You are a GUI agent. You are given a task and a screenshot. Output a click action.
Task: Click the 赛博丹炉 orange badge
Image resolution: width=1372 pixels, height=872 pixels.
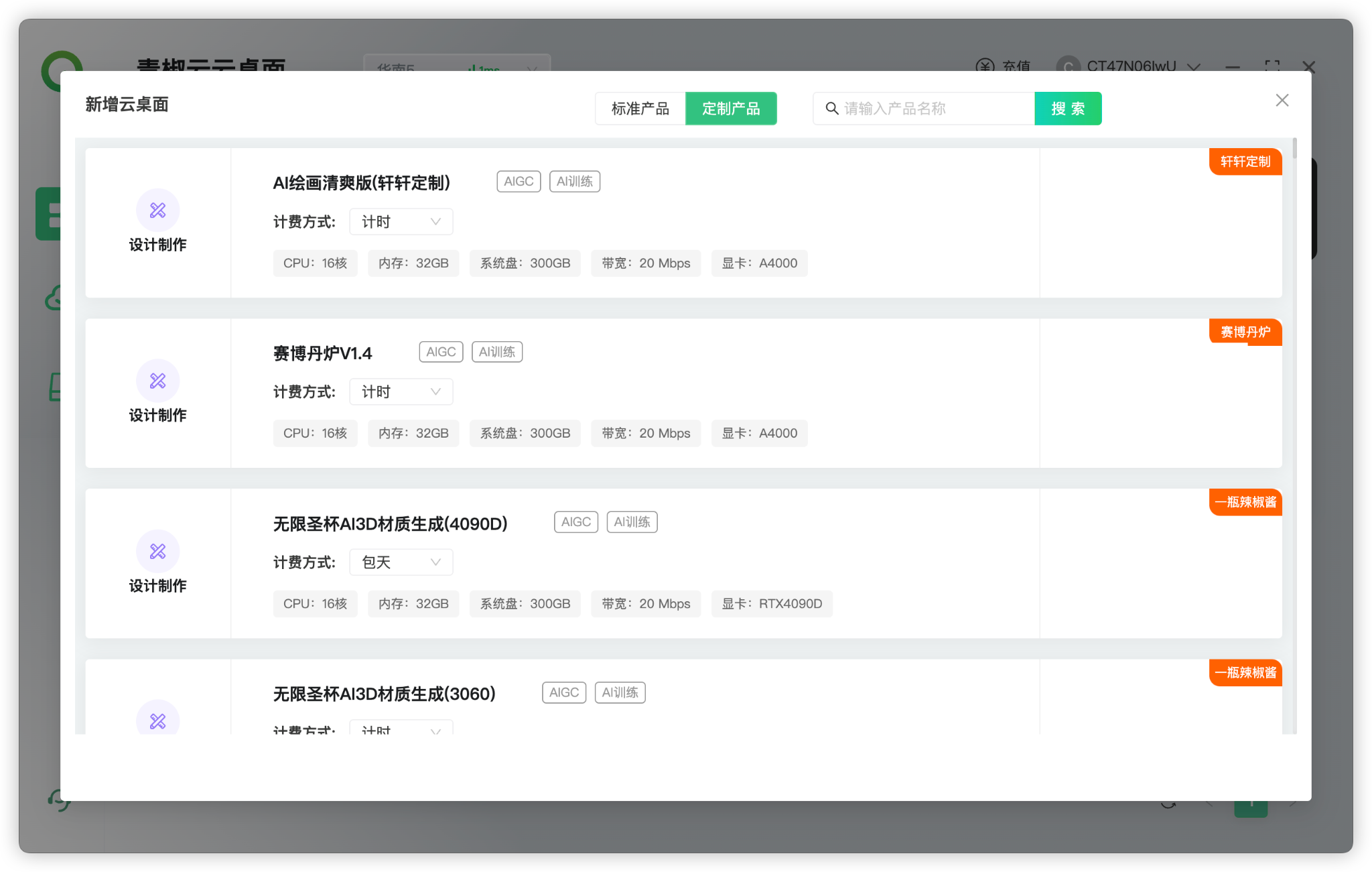coord(1245,332)
